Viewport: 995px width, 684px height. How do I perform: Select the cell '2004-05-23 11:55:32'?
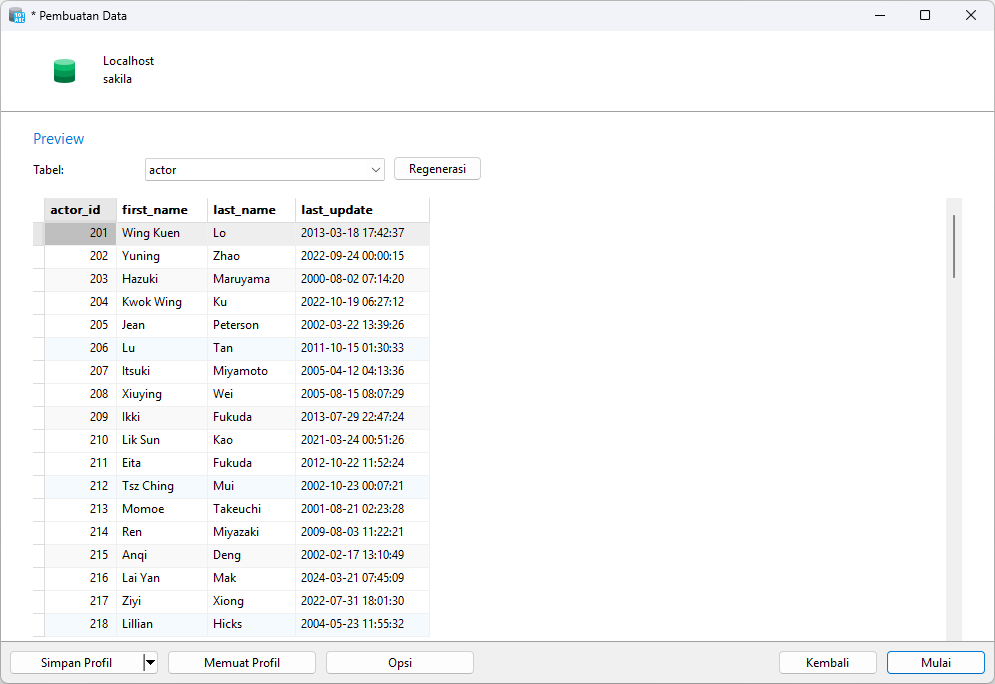[362, 624]
